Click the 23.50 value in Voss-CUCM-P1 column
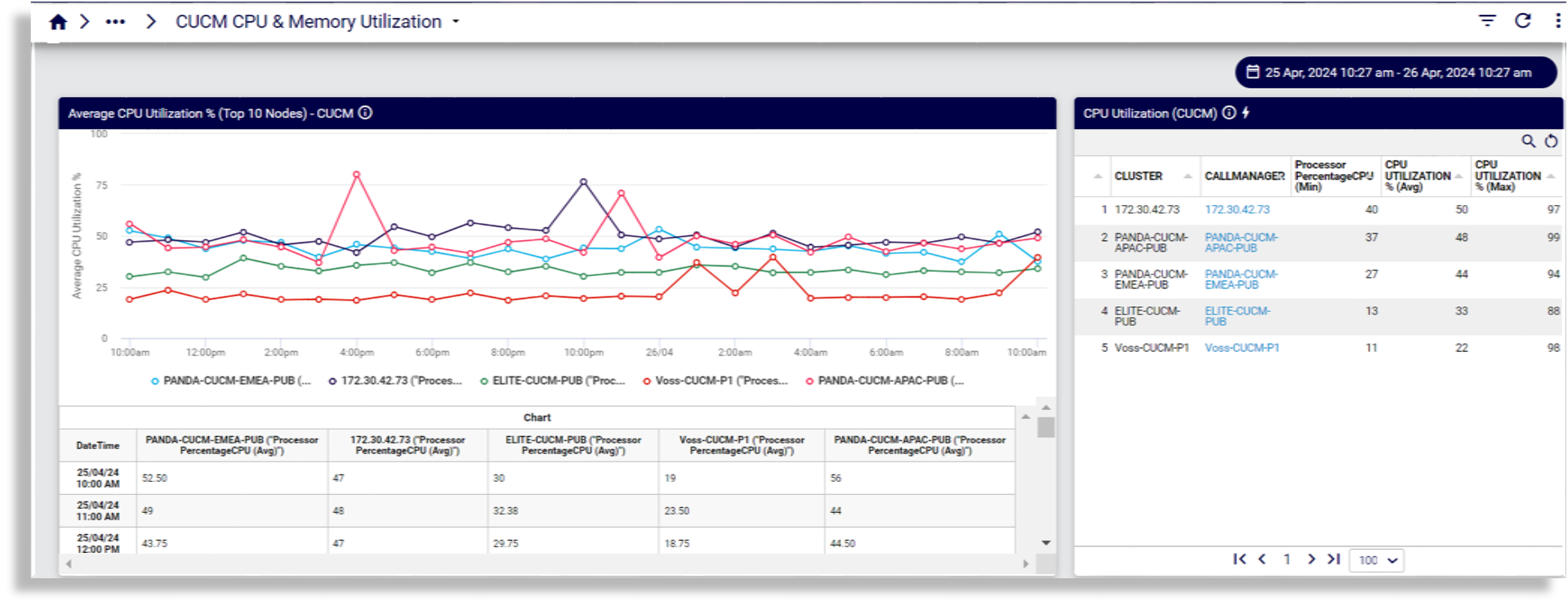1568x606 pixels. [x=677, y=511]
